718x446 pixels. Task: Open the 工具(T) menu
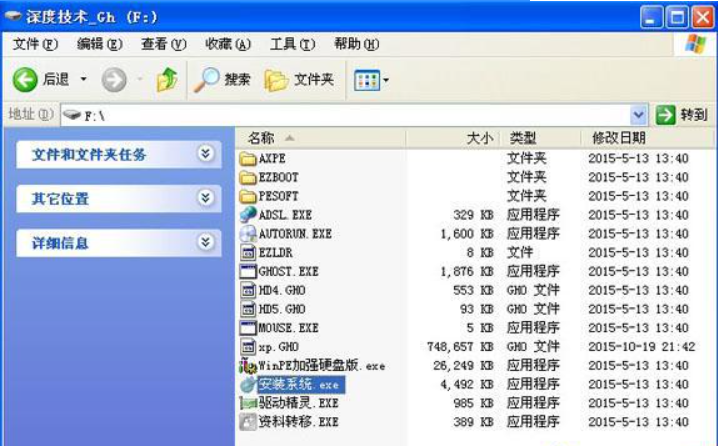tap(292, 44)
